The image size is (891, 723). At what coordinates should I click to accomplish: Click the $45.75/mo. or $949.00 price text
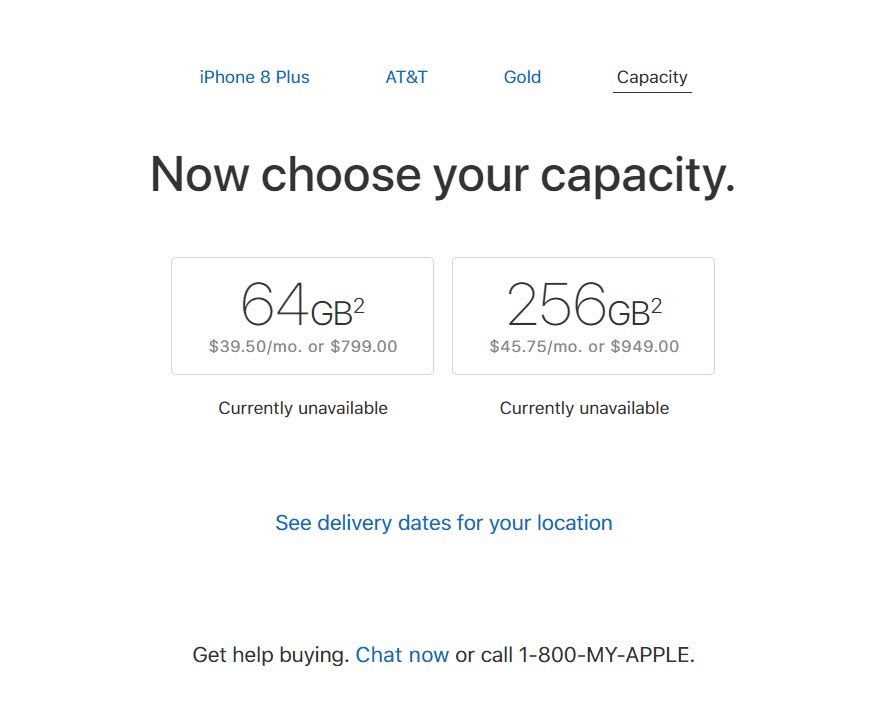click(x=584, y=347)
